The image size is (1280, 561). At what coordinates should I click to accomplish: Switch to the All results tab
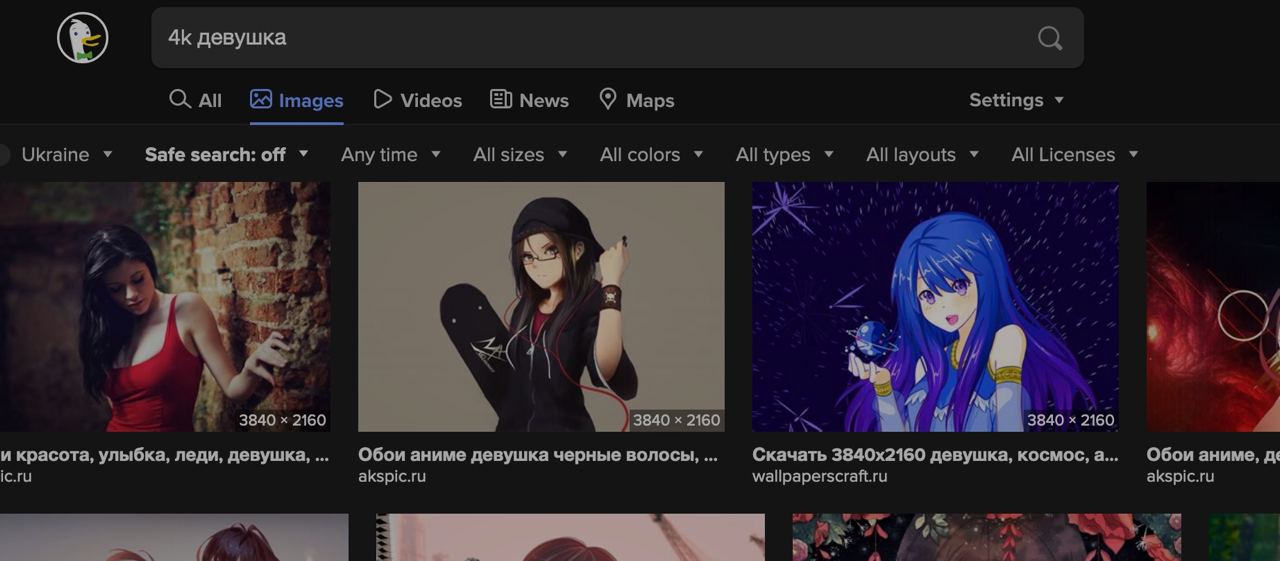click(196, 100)
